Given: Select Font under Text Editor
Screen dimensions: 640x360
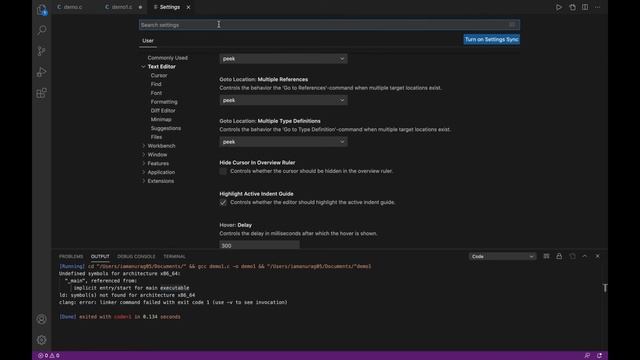Looking at the screenshot, I should [x=156, y=93].
